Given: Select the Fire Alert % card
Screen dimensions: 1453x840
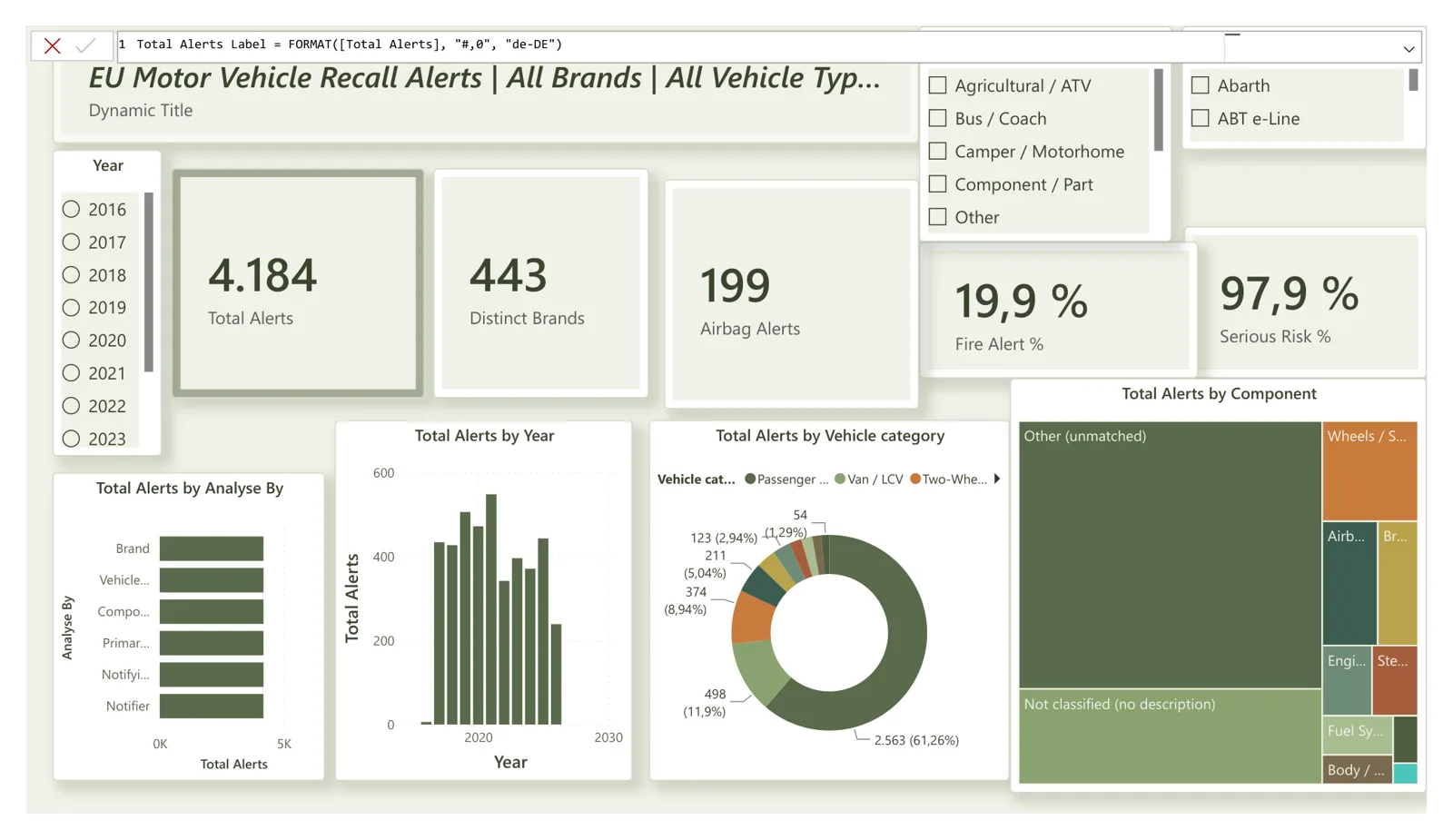Looking at the screenshot, I should click(x=1059, y=311).
